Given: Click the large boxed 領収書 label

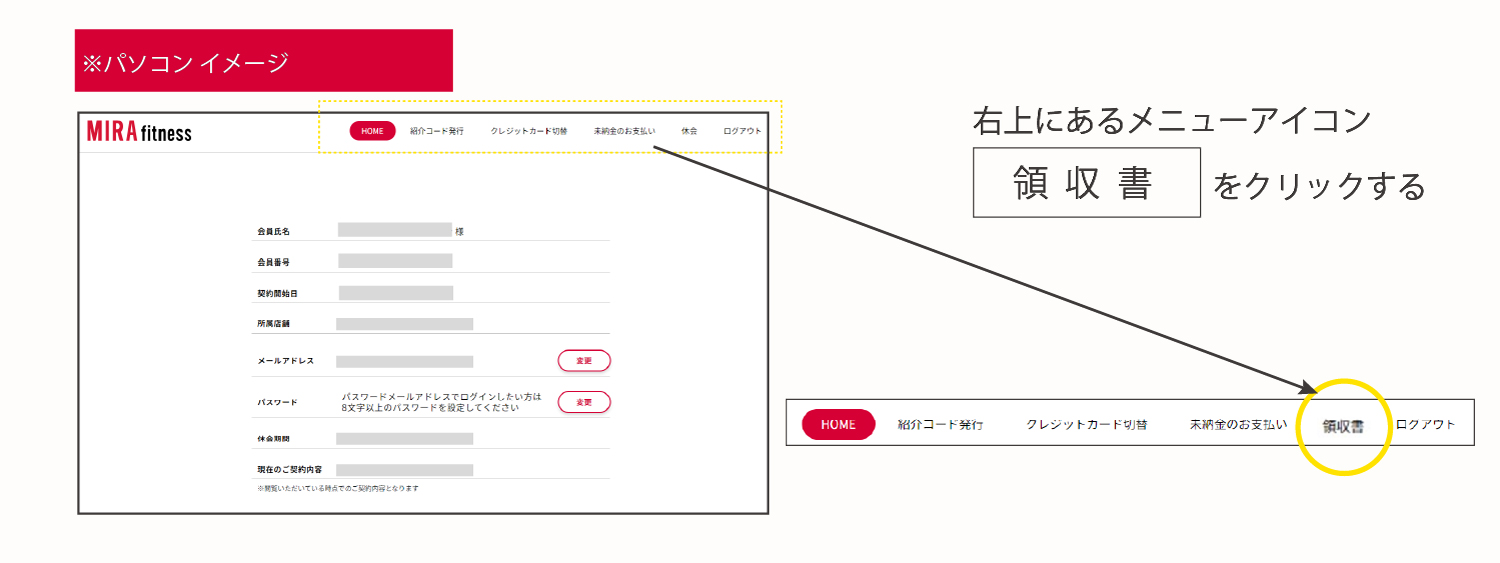Looking at the screenshot, I should 1086,183.
